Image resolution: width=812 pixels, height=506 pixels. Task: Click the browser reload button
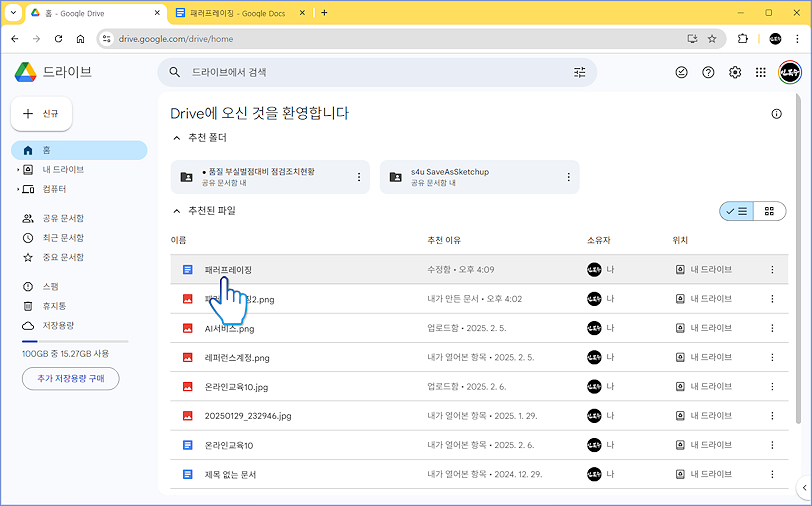click(59, 39)
